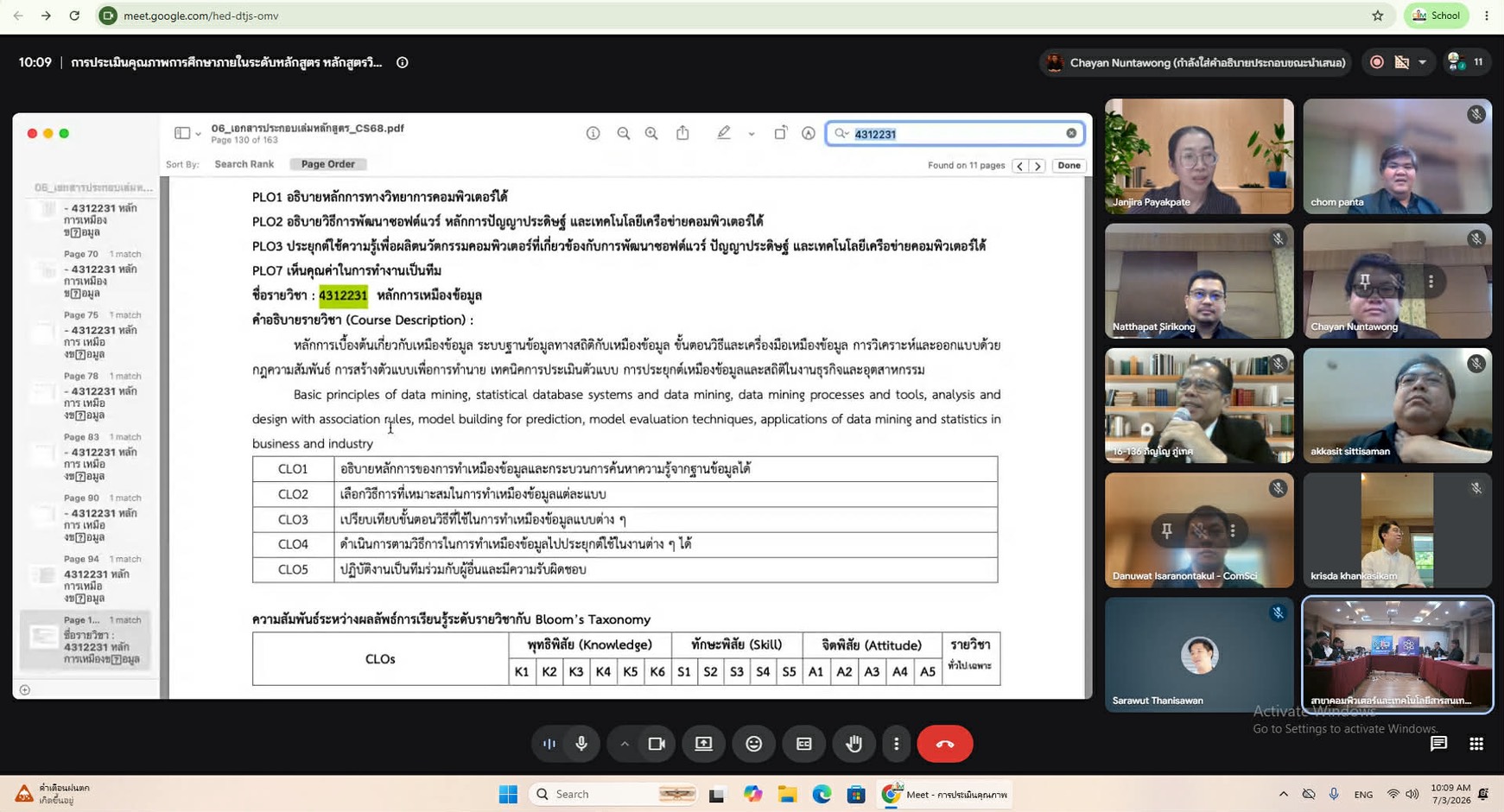Select Janjira Payakpate video tile
Image resolution: width=1504 pixels, height=812 pixels.
click(1199, 155)
